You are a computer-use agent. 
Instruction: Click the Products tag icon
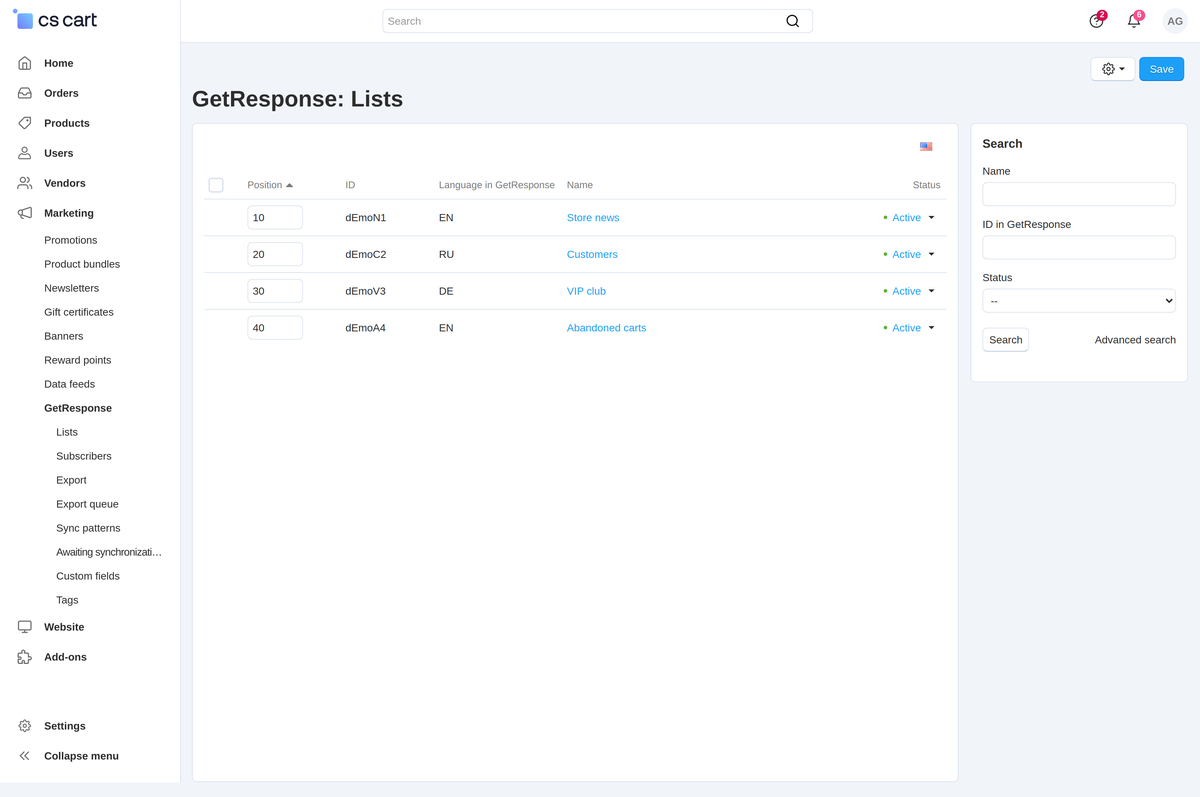[x=25, y=123]
